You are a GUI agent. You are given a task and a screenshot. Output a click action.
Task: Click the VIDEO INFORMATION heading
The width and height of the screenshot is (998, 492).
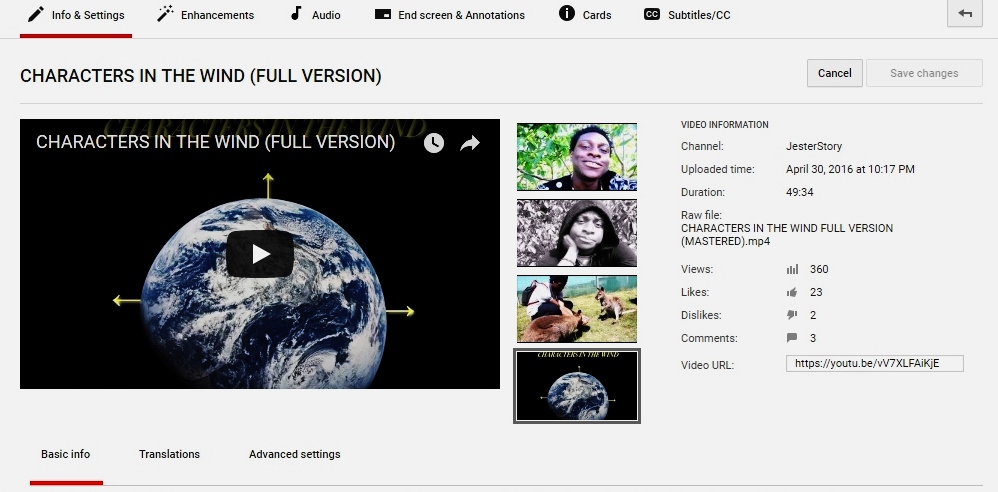pos(725,125)
